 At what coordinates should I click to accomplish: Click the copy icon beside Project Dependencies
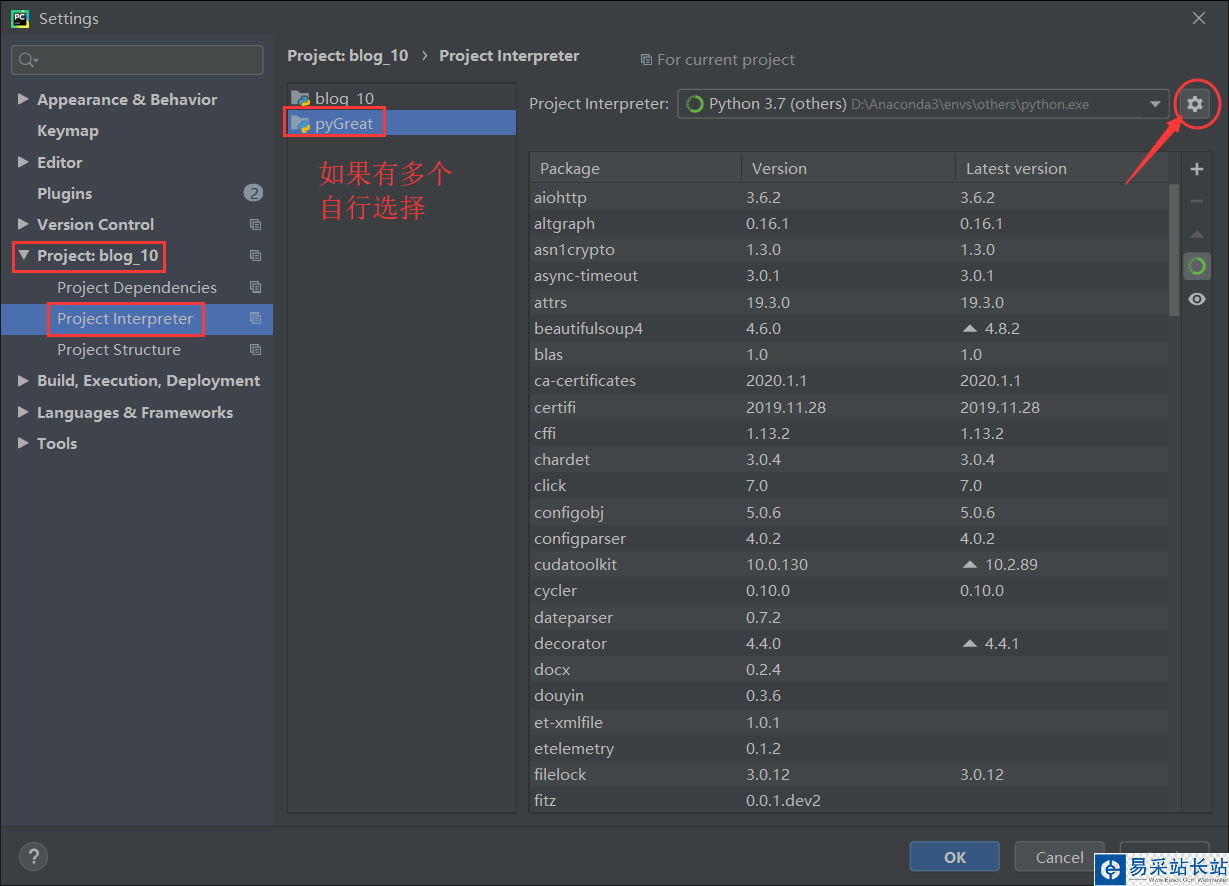pos(255,287)
